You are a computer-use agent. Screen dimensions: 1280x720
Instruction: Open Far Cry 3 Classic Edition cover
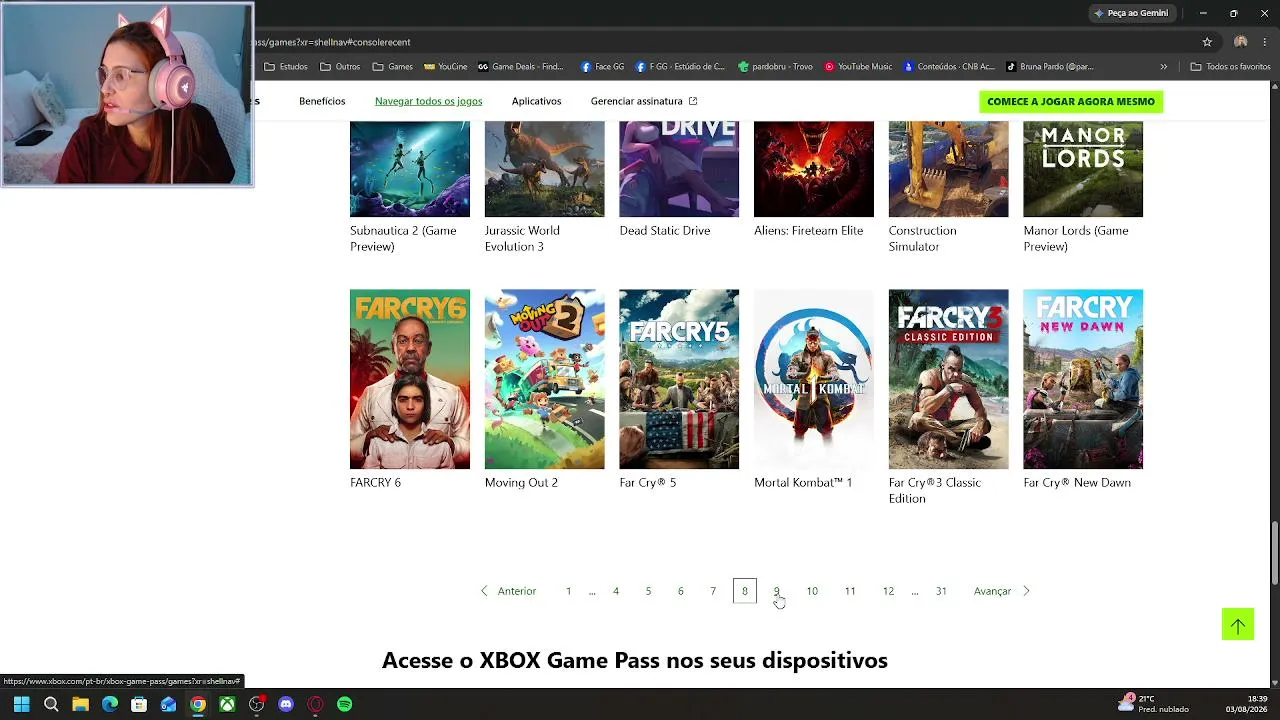[948, 379]
